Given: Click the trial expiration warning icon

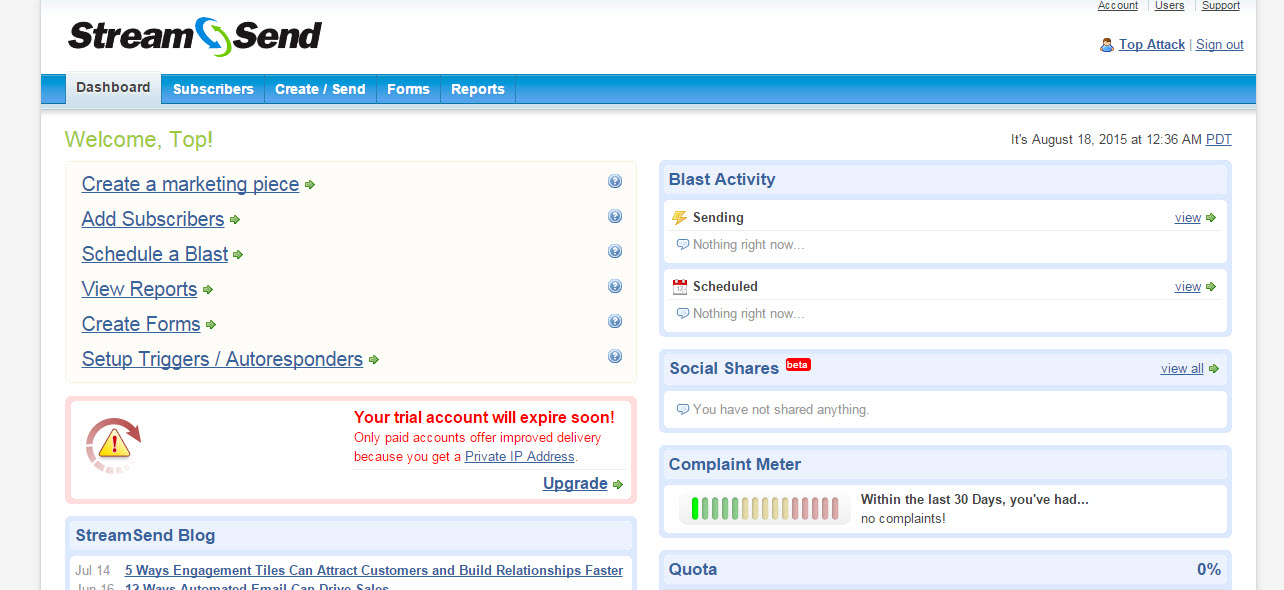Looking at the screenshot, I should [x=113, y=445].
